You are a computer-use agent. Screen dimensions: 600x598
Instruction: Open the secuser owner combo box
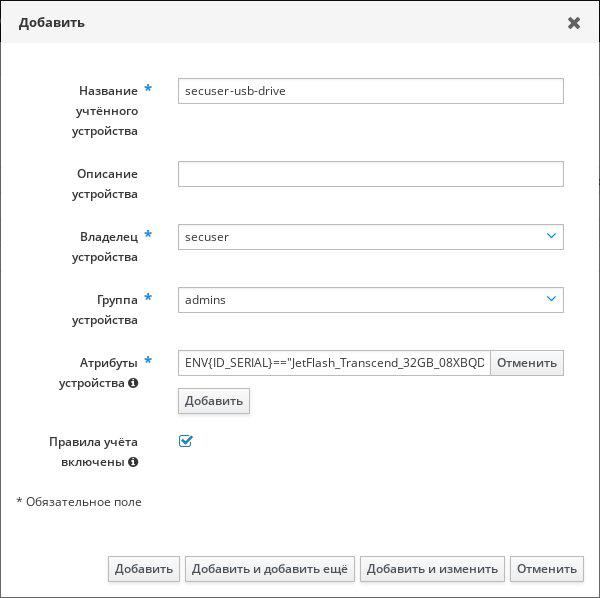[x=360, y=237]
